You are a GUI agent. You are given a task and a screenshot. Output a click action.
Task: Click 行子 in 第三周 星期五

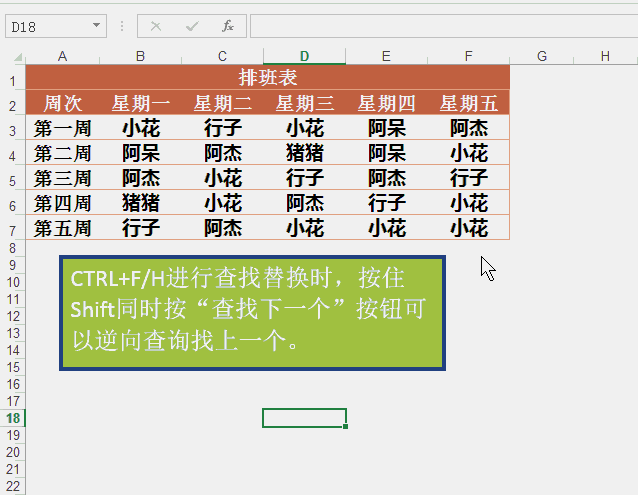point(468,178)
